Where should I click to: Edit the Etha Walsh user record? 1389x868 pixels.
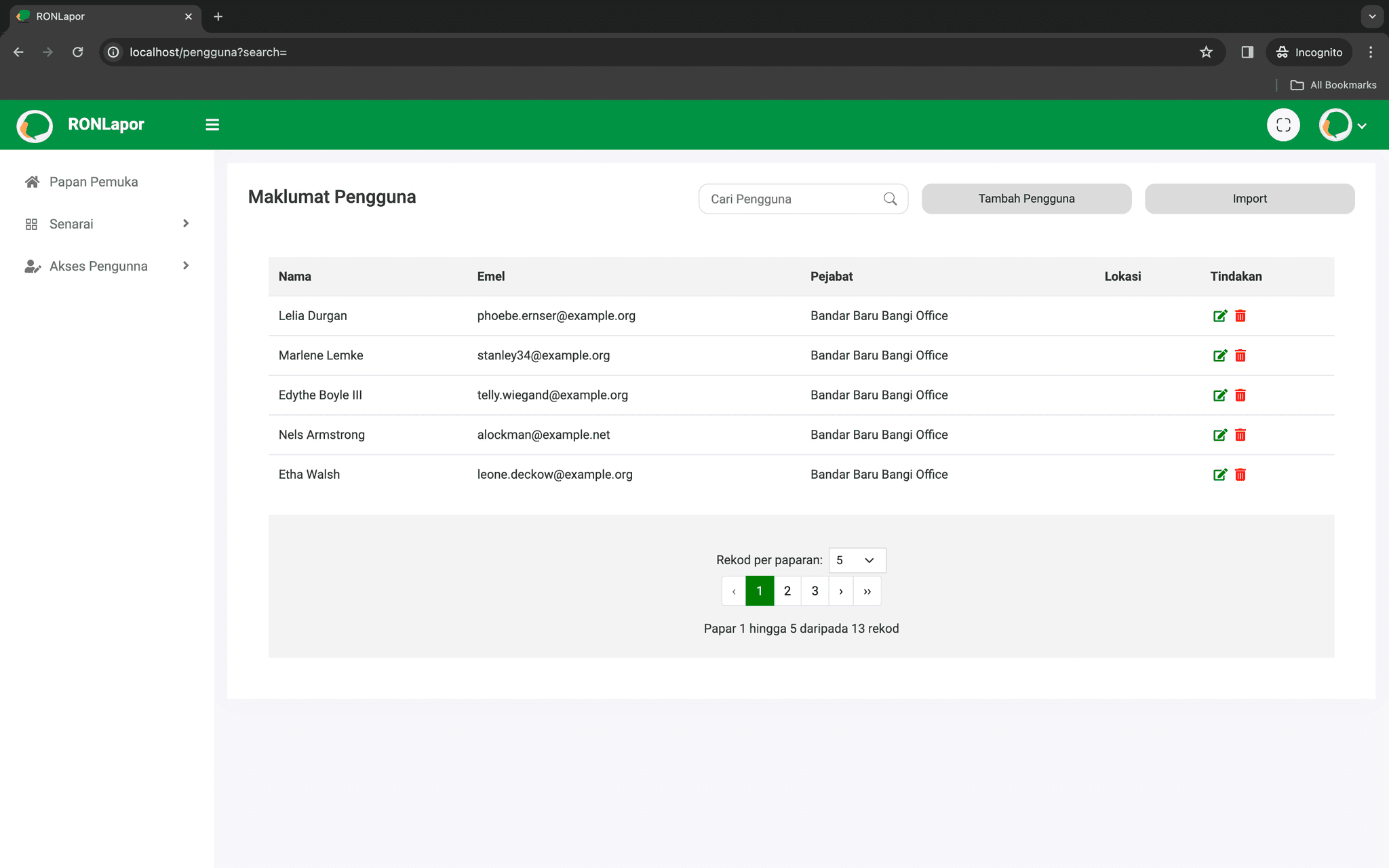(1219, 475)
